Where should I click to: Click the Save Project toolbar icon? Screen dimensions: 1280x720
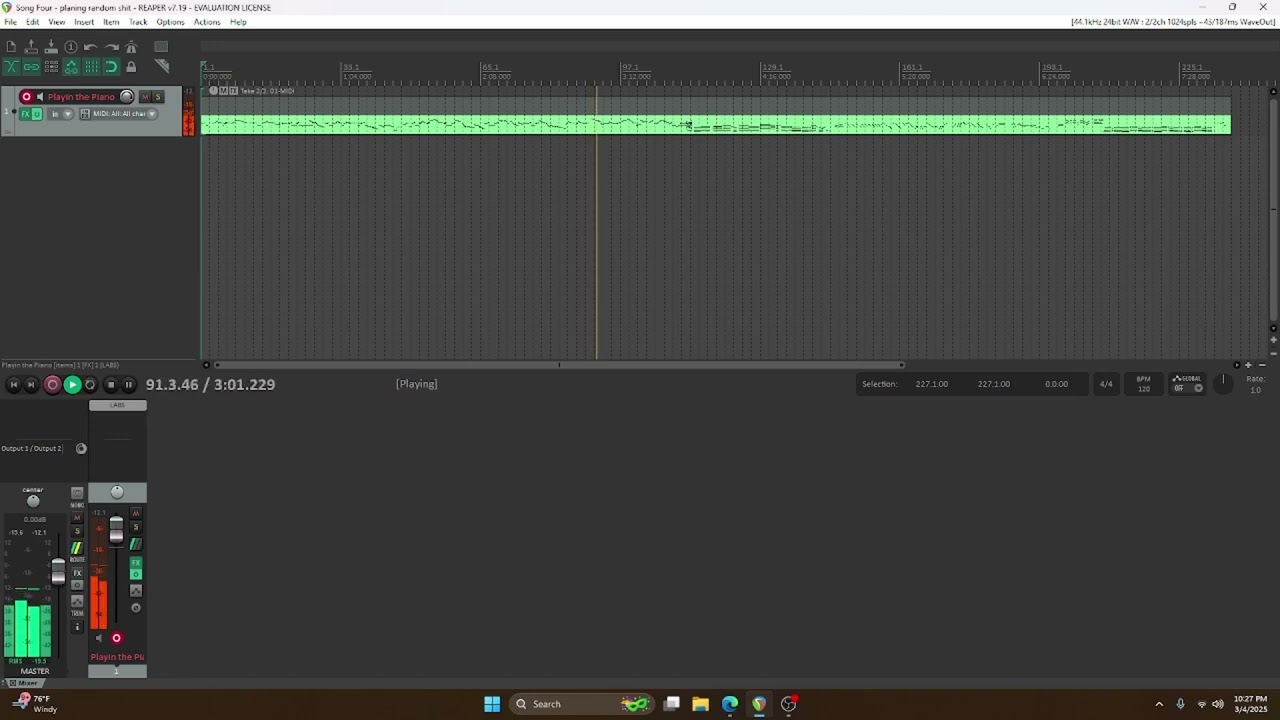click(51, 47)
